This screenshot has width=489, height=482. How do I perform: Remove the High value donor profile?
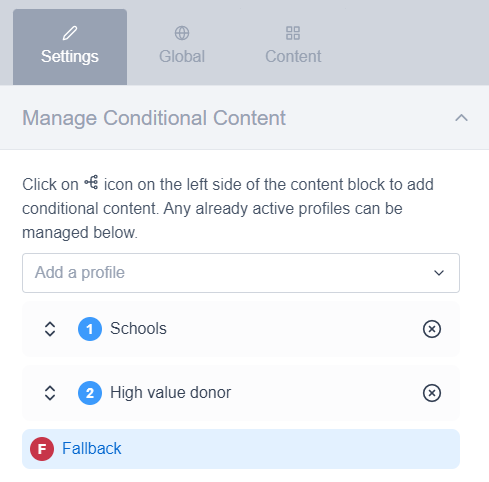click(432, 393)
